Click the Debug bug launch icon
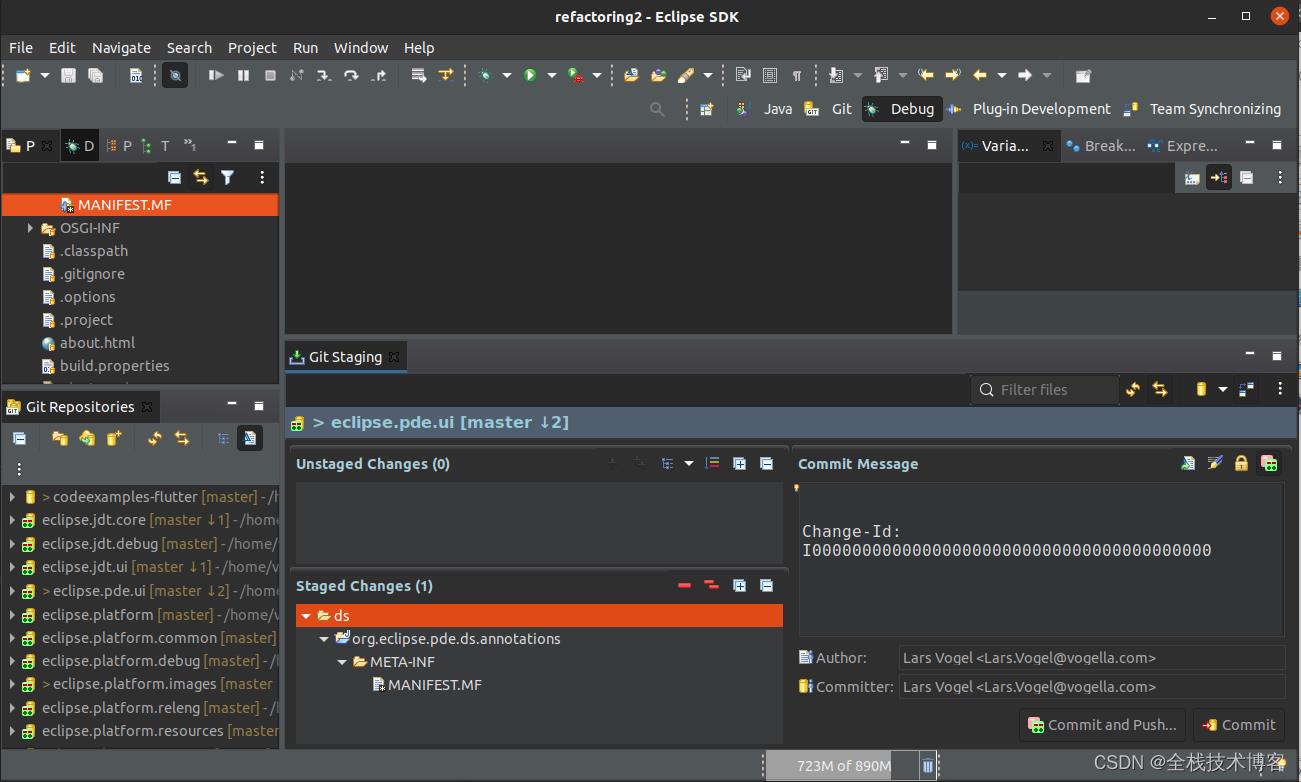The height and width of the screenshot is (782, 1301). (x=485, y=75)
